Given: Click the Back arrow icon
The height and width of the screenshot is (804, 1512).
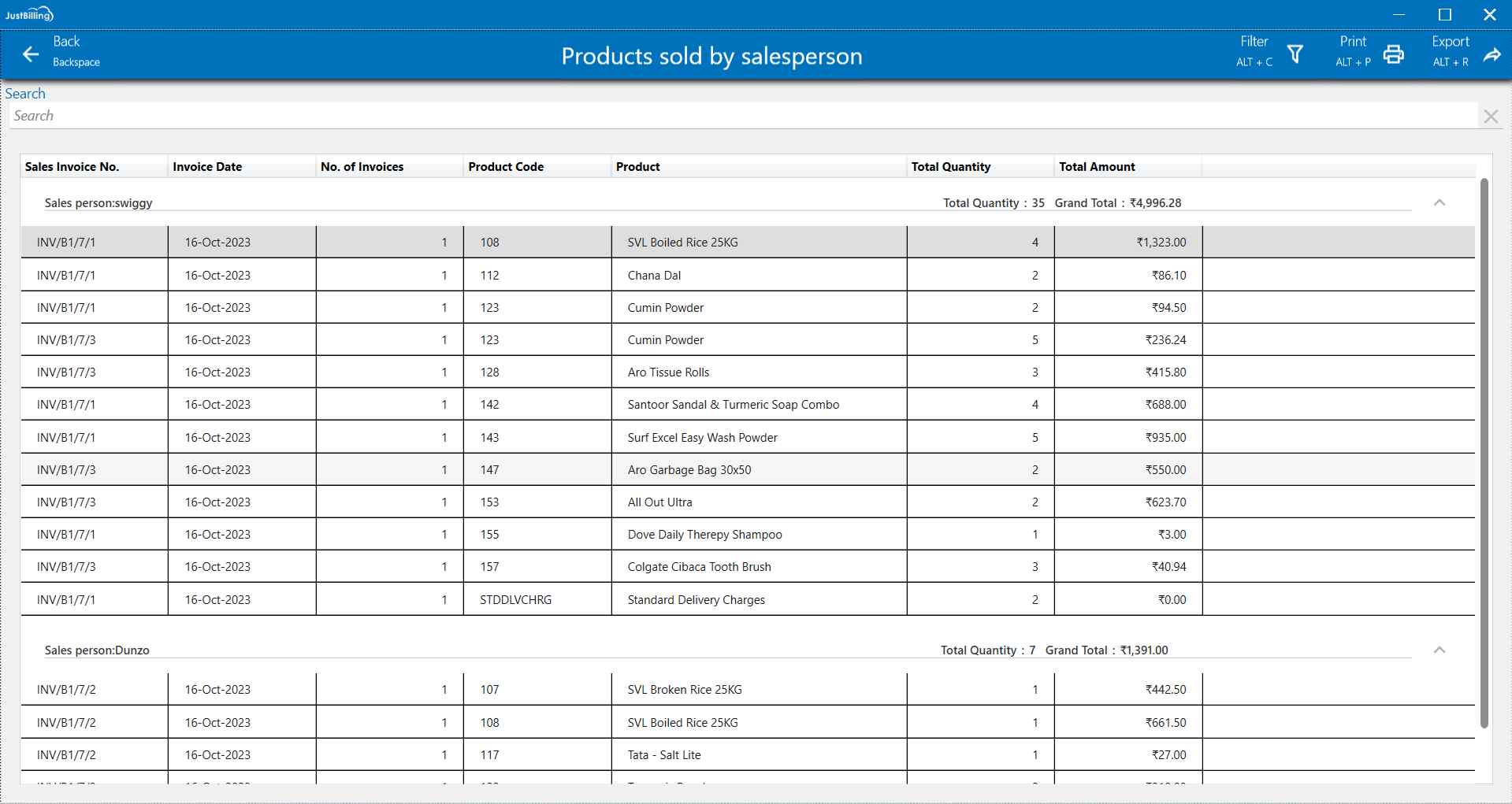Looking at the screenshot, I should click(31, 54).
